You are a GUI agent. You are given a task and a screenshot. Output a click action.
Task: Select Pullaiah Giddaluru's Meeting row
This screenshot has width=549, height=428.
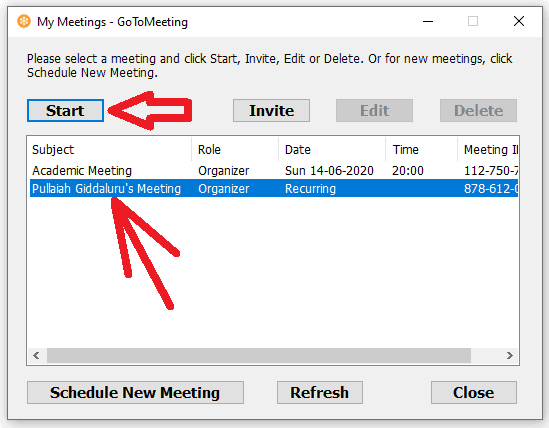click(x=274, y=188)
